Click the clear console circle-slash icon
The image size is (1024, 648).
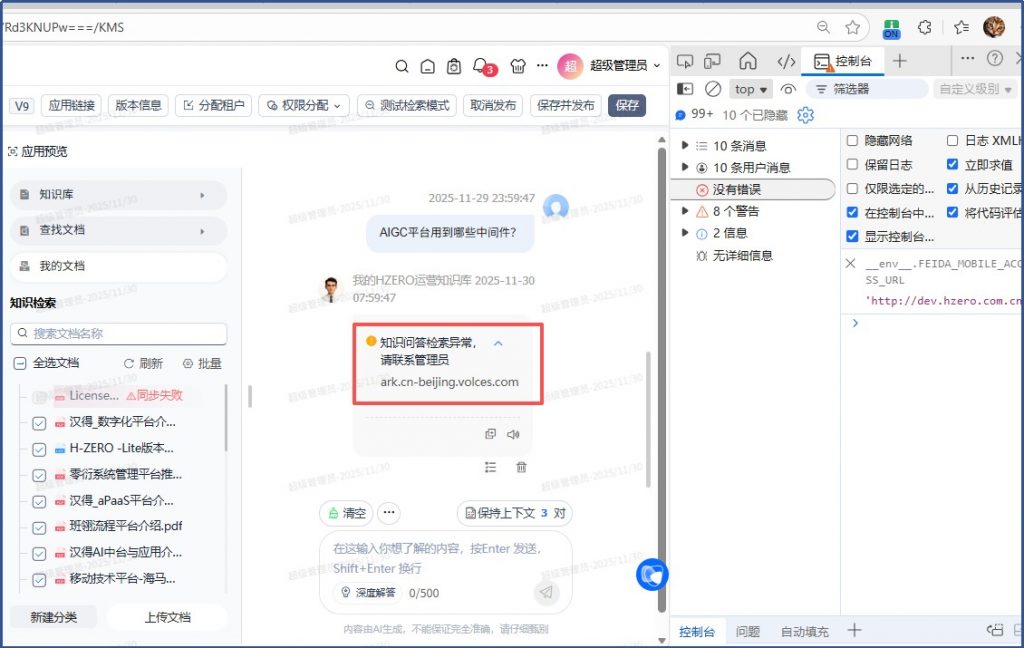(713, 89)
